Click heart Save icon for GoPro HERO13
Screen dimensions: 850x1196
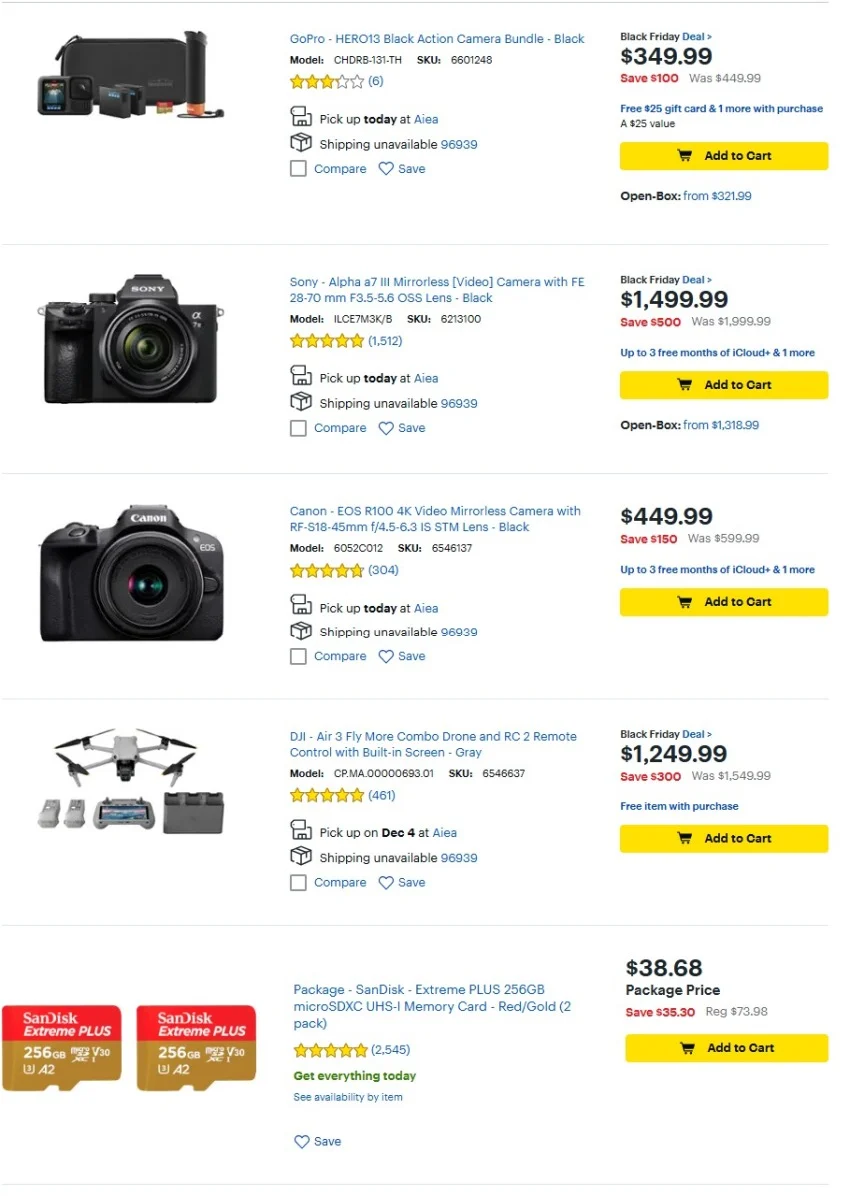coord(386,169)
